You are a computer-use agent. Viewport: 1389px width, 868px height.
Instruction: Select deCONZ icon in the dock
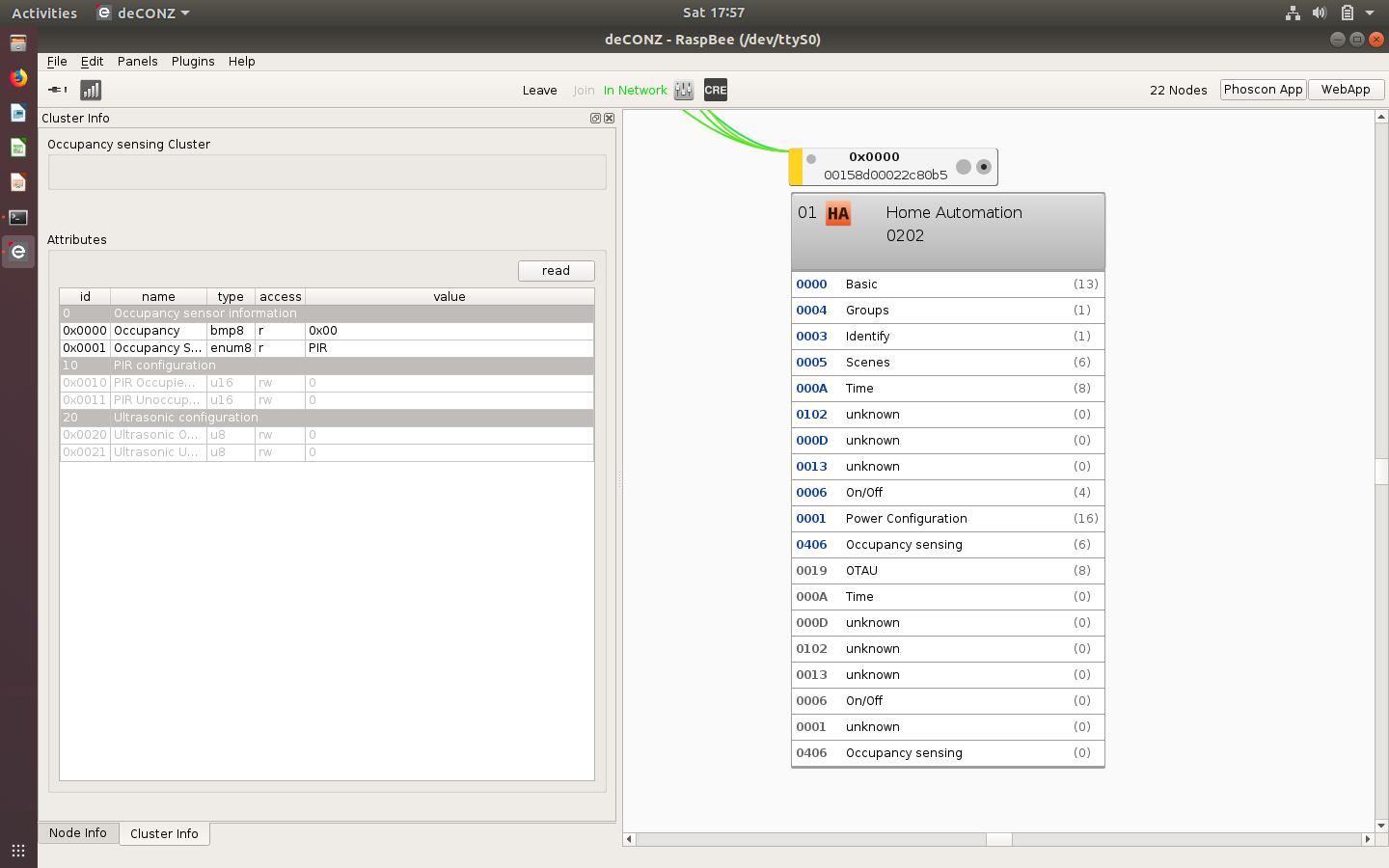pos(18,252)
